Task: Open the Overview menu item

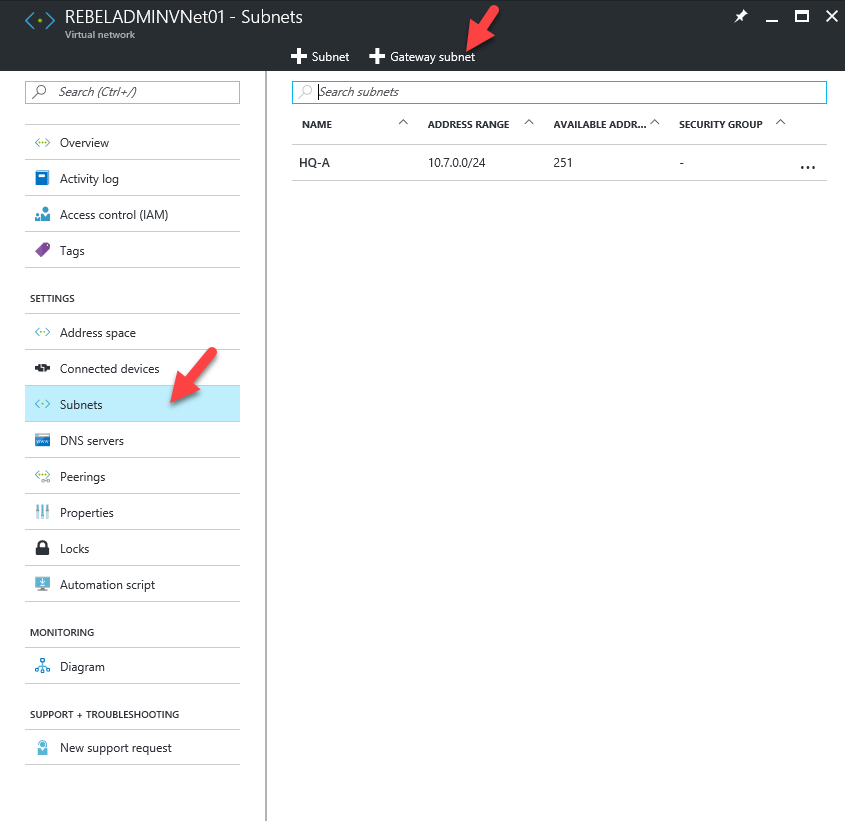Action: pyautogui.click(x=133, y=143)
